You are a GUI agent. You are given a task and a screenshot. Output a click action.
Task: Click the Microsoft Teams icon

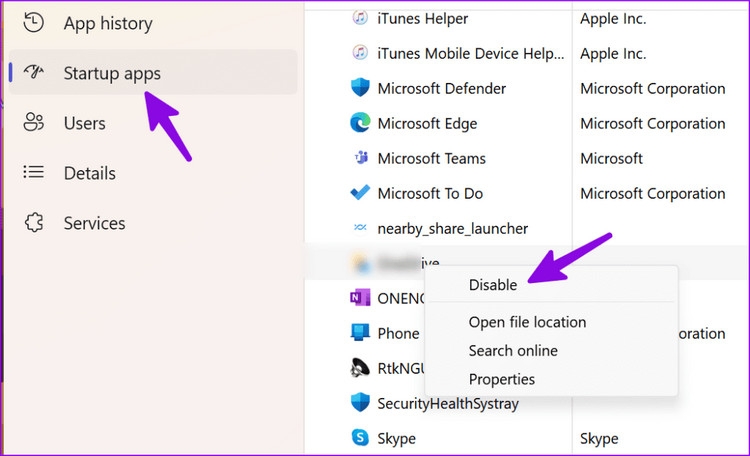pos(361,158)
